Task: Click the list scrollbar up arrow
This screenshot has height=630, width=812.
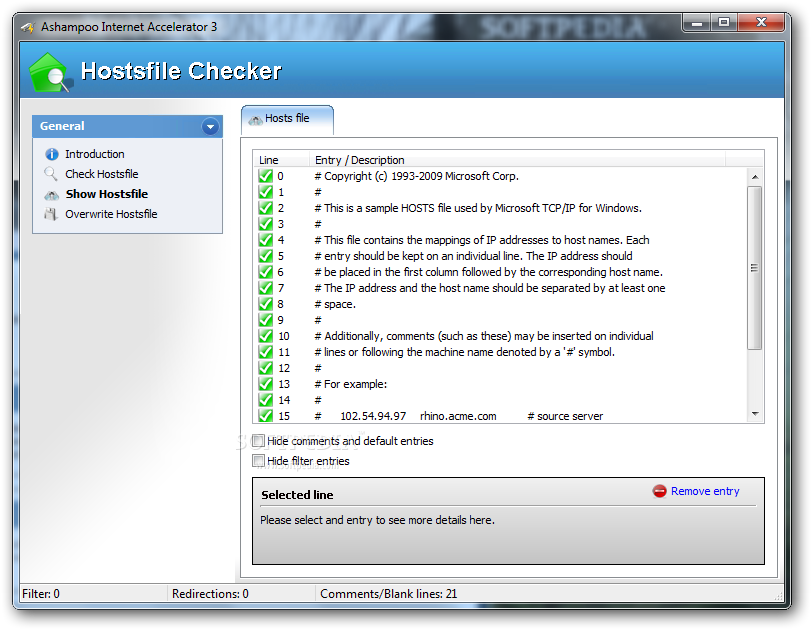Action: pyautogui.click(x=755, y=177)
